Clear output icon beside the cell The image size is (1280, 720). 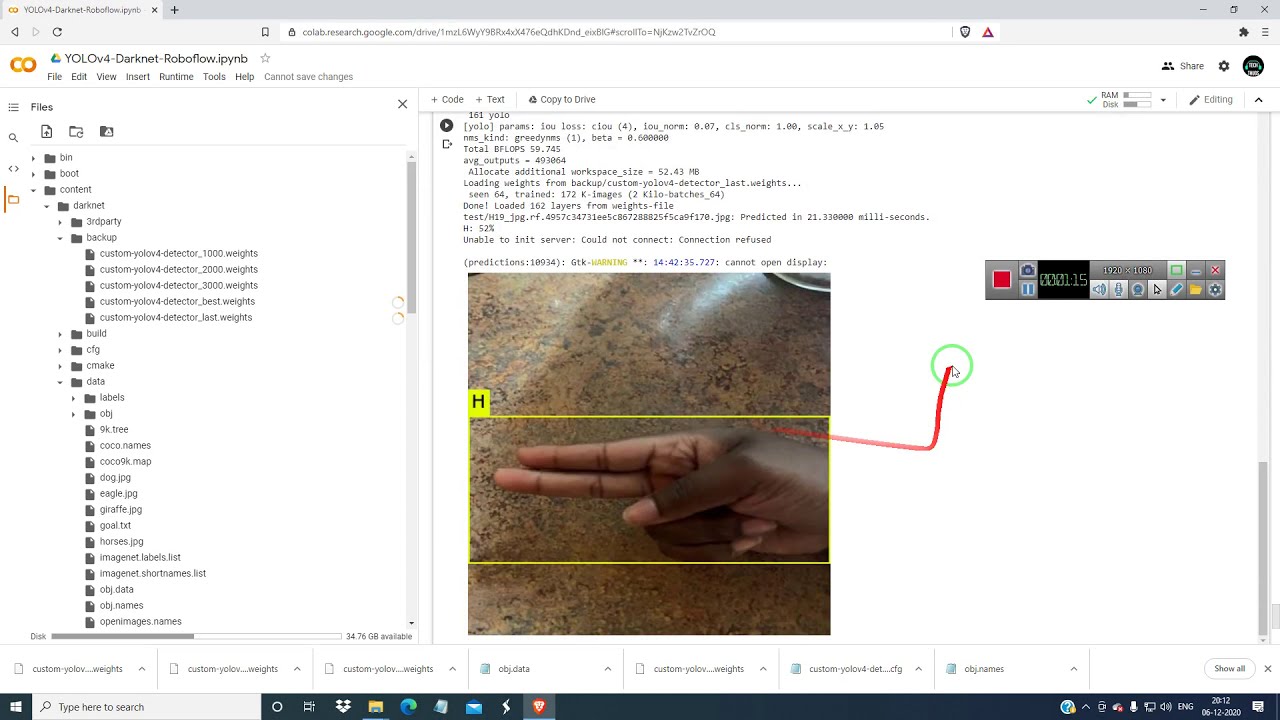pos(447,144)
